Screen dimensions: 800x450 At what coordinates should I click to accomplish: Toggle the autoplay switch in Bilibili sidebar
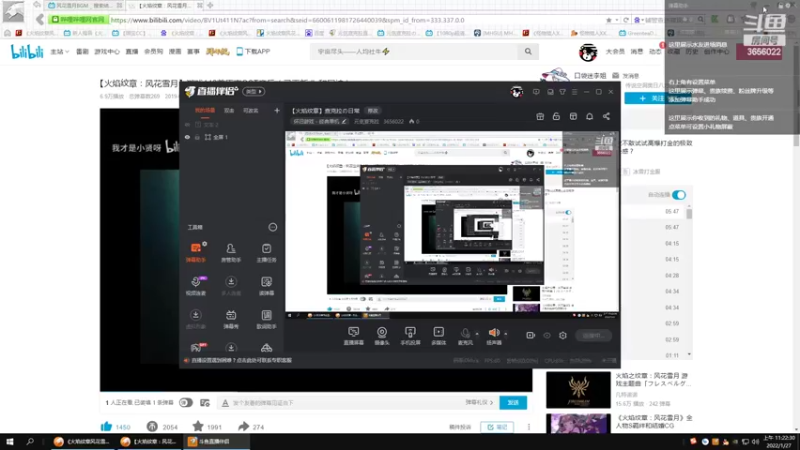[x=679, y=195]
